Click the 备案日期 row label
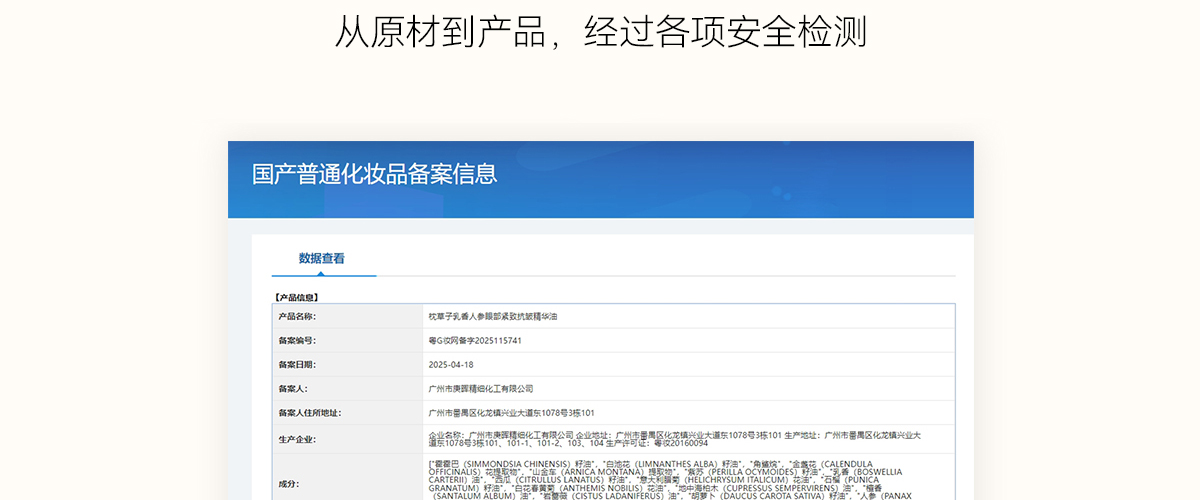 tap(296, 364)
